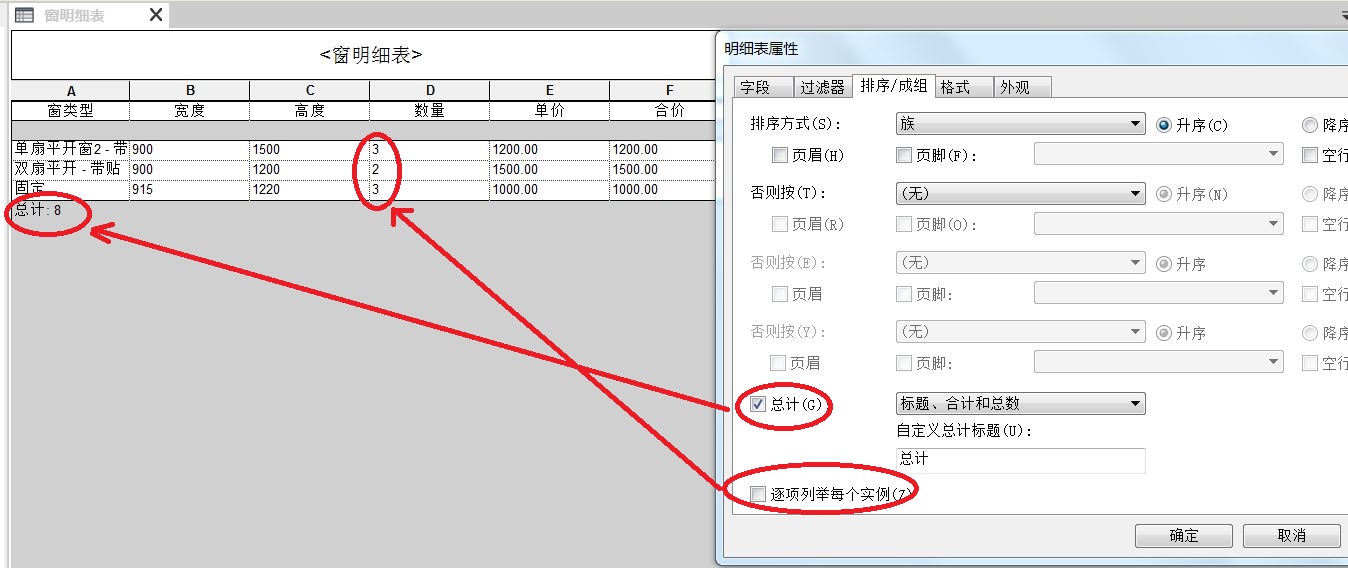
Task: Open the 页脚(F) options dropdown
Action: pyautogui.click(x=1158, y=154)
